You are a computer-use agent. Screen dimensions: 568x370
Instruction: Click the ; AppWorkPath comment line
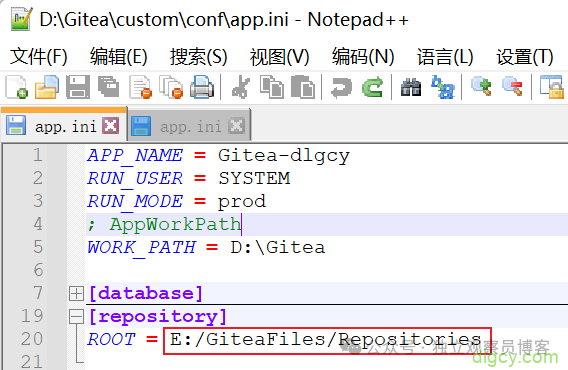tap(164, 224)
